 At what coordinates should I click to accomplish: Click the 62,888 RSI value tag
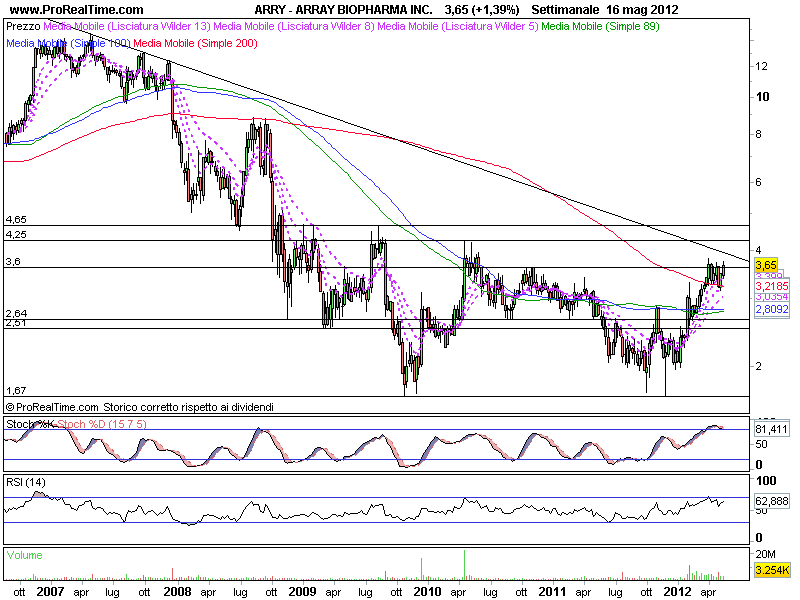click(771, 502)
